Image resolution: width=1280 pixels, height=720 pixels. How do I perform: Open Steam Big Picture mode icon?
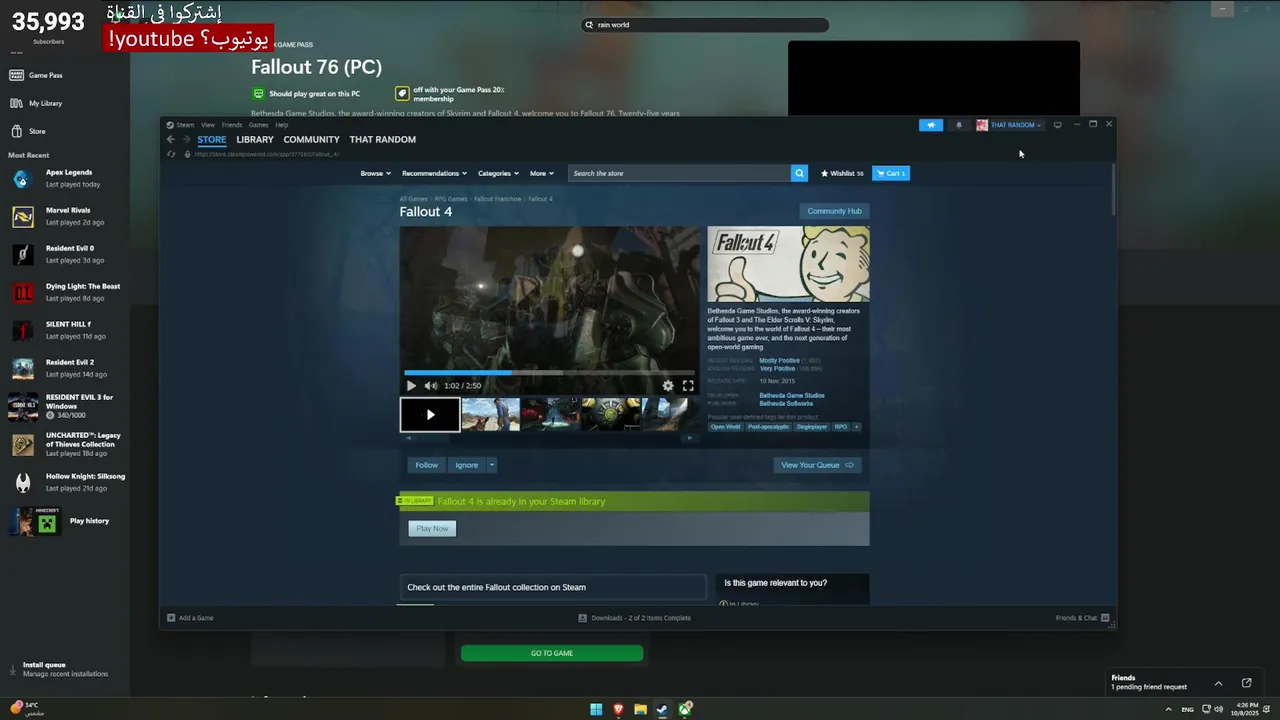[x=1057, y=125]
